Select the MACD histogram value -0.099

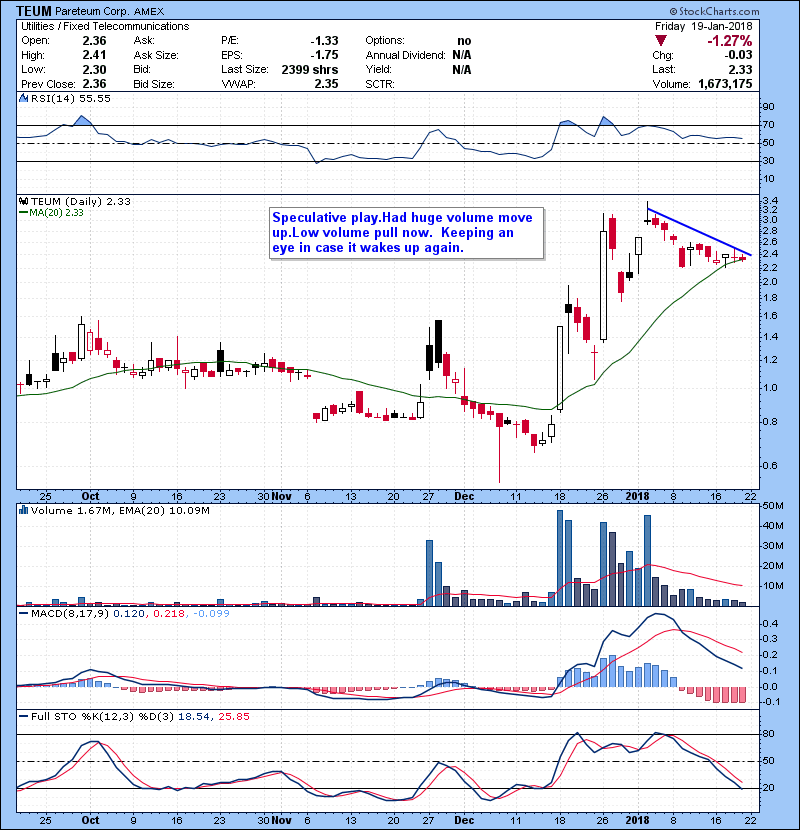(x=211, y=614)
